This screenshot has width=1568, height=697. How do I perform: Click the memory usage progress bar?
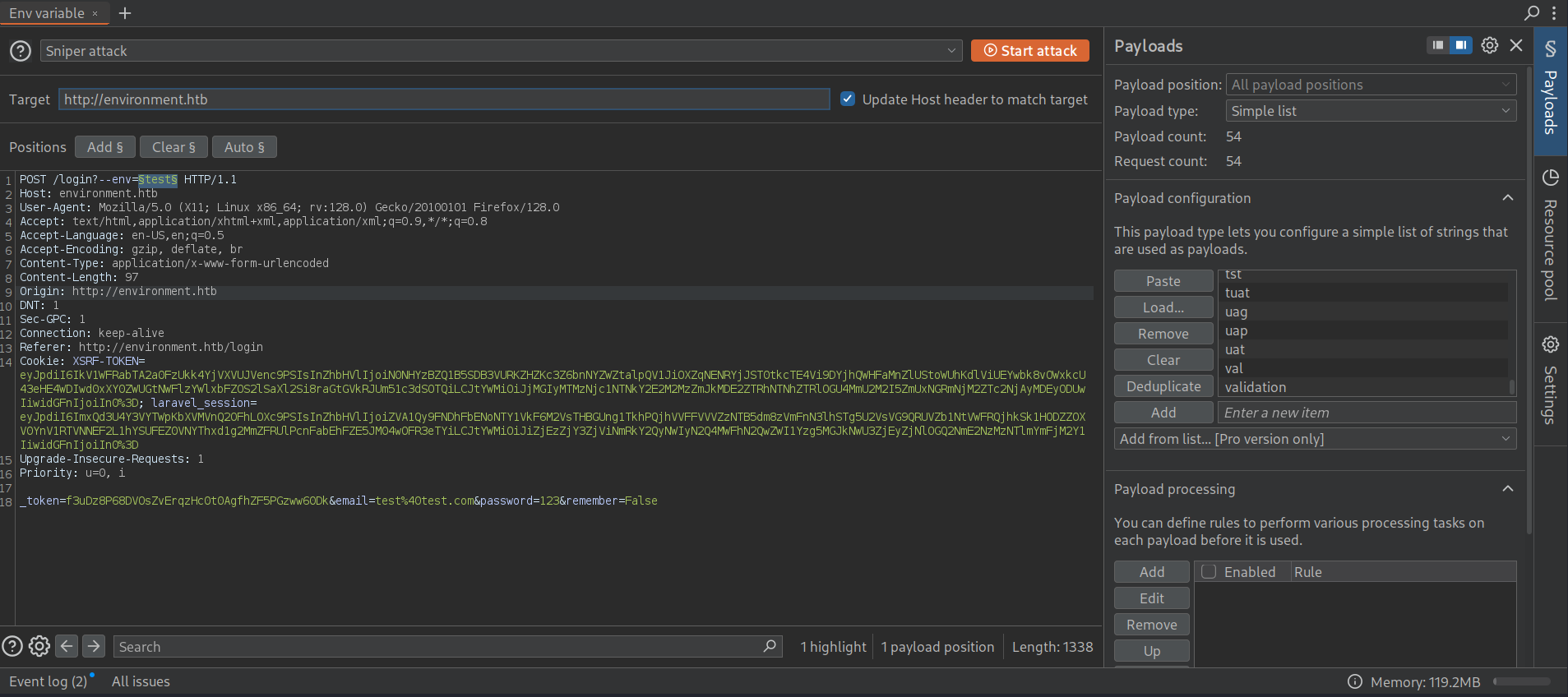(x=1522, y=681)
